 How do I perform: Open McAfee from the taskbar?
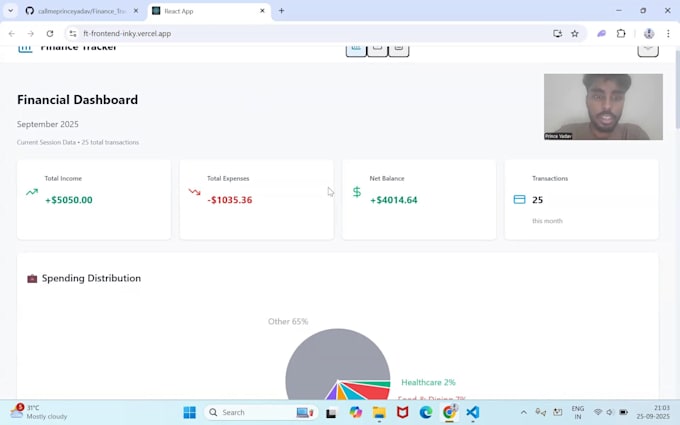pos(402,412)
